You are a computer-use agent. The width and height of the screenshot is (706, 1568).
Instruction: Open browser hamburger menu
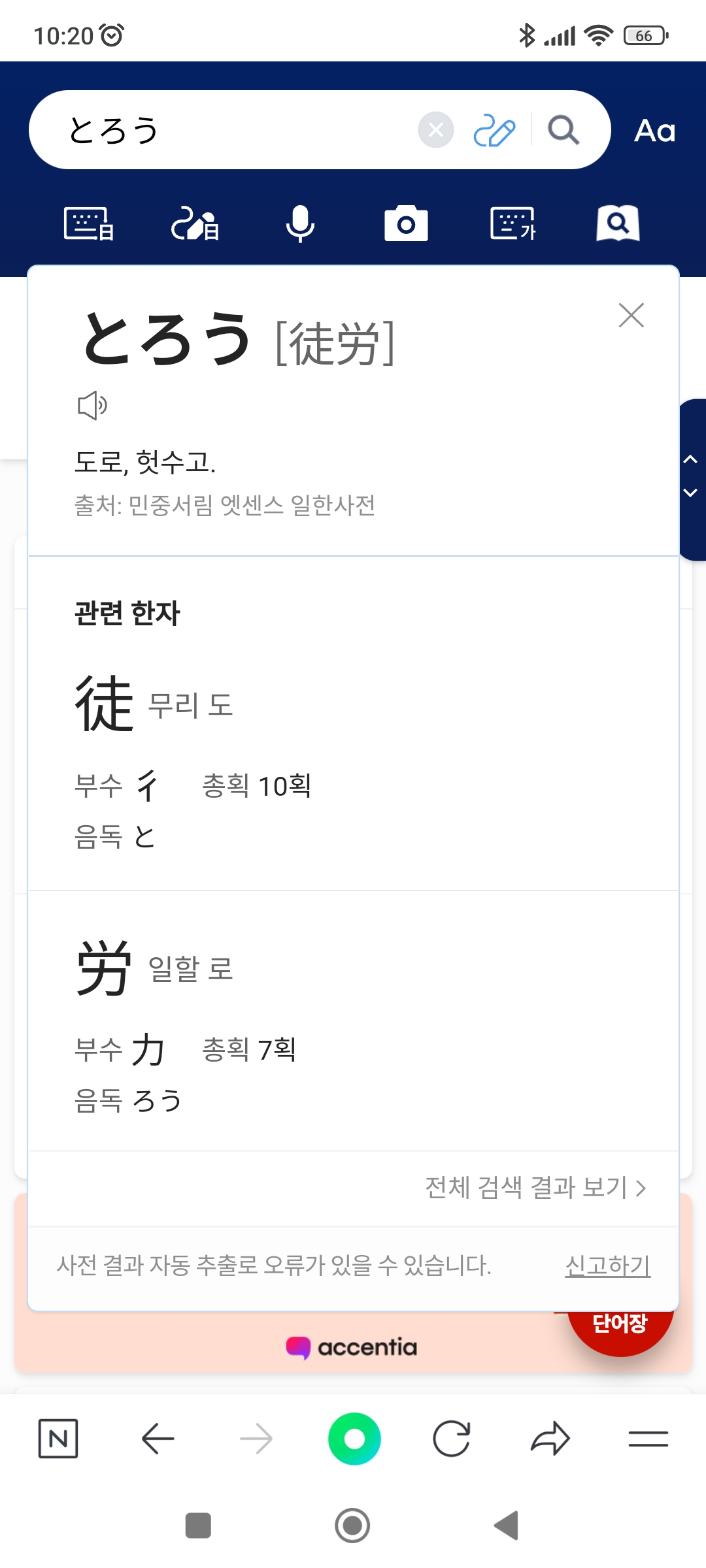(x=648, y=1439)
